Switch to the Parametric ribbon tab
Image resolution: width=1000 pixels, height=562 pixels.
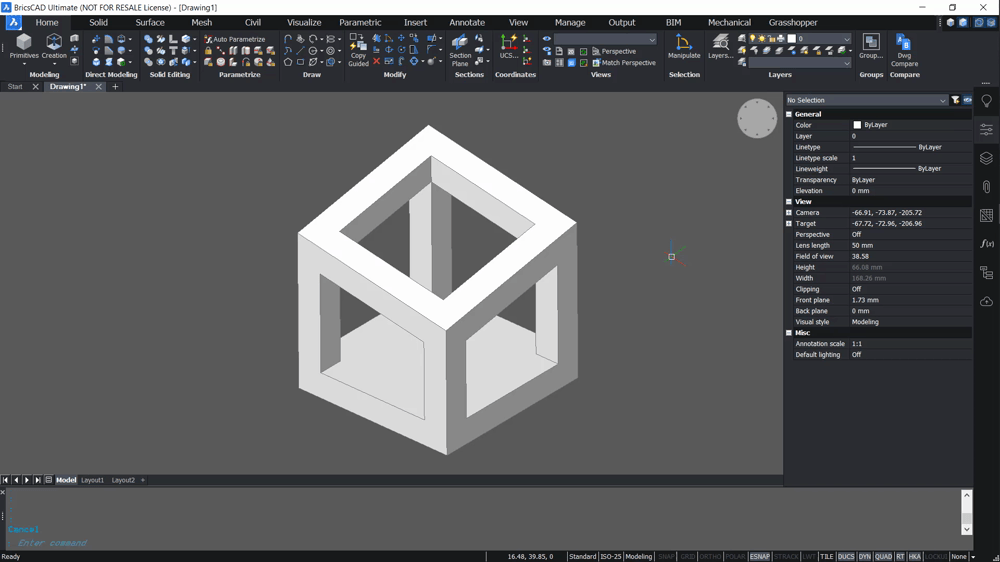[360, 22]
